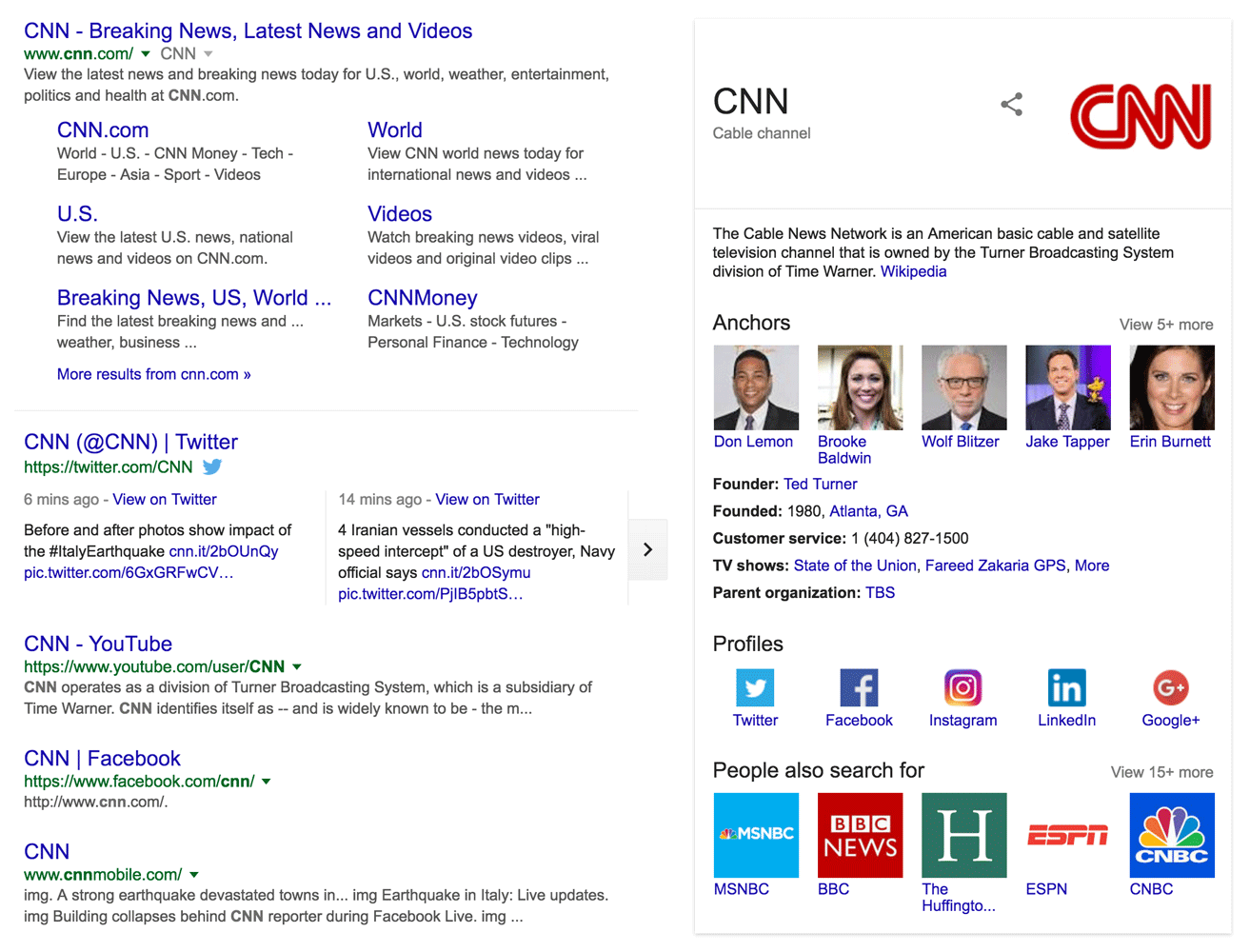
Task: Select the ESPN logo tile
Action: (1068, 835)
